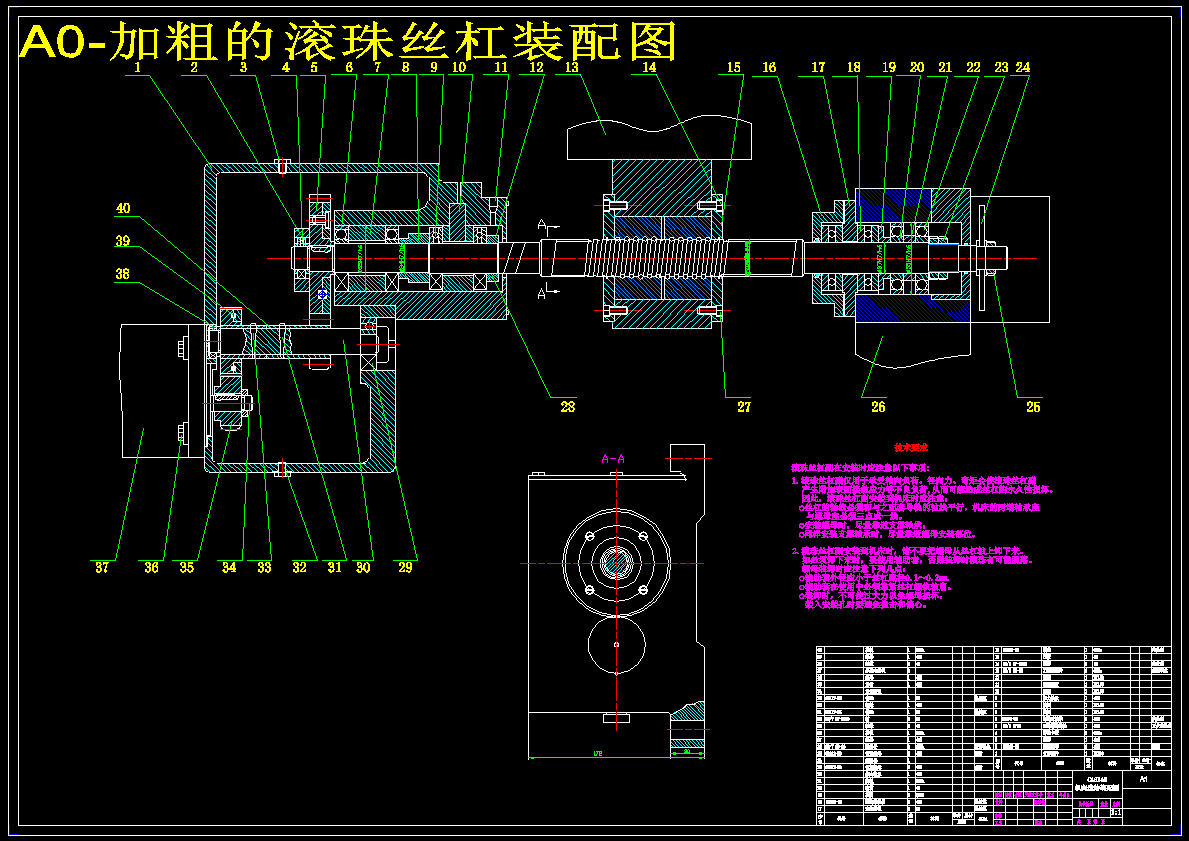Select part callout number 8

(406, 67)
